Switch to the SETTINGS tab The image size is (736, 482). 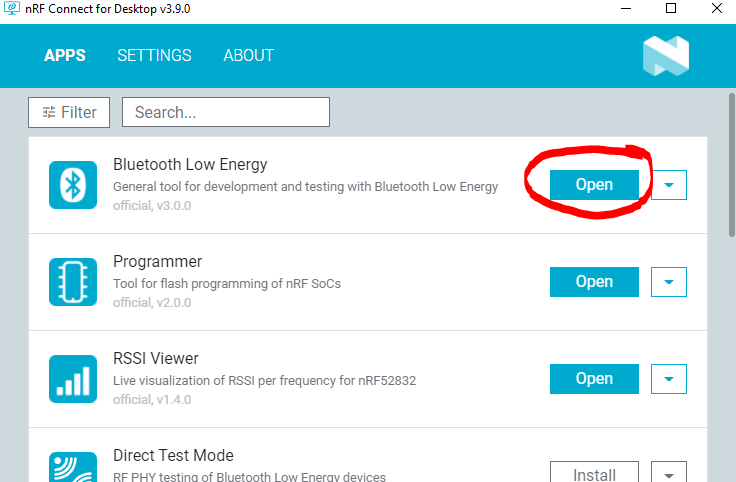(x=154, y=55)
